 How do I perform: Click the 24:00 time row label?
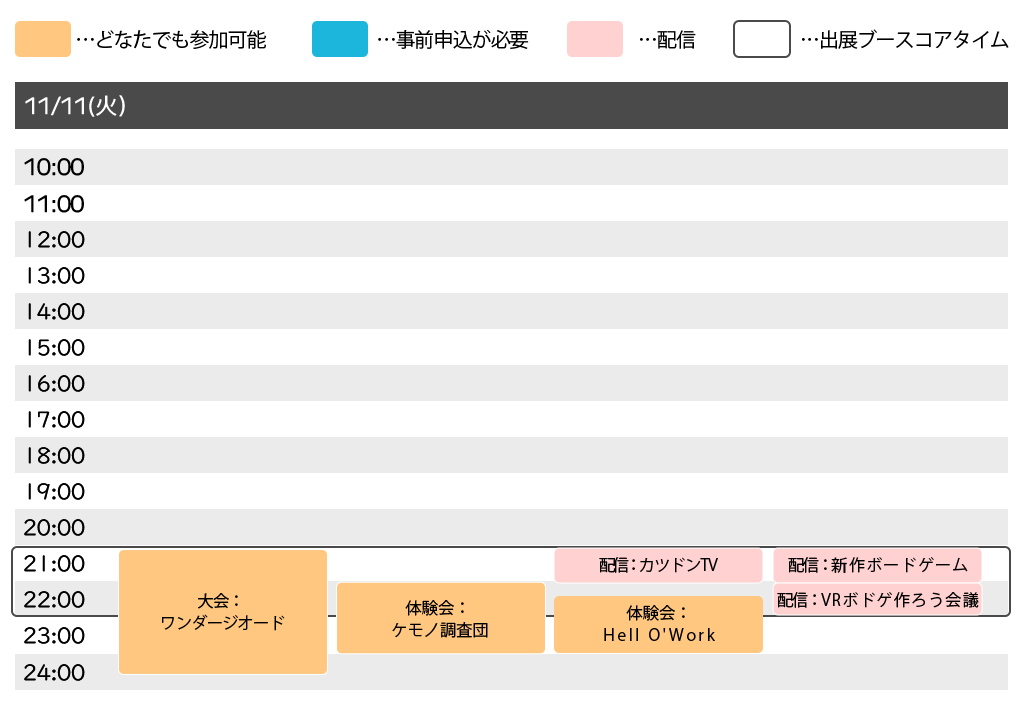pos(54,672)
